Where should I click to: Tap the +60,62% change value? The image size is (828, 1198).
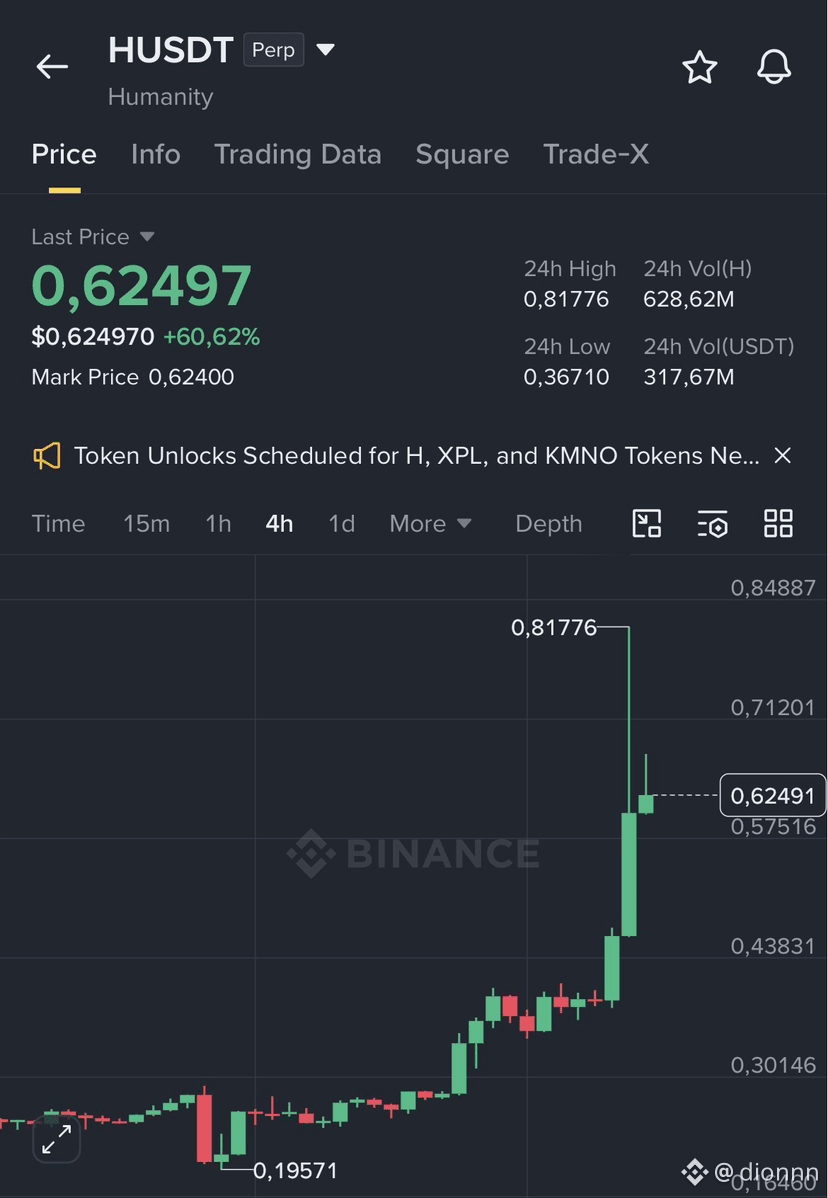[212, 336]
